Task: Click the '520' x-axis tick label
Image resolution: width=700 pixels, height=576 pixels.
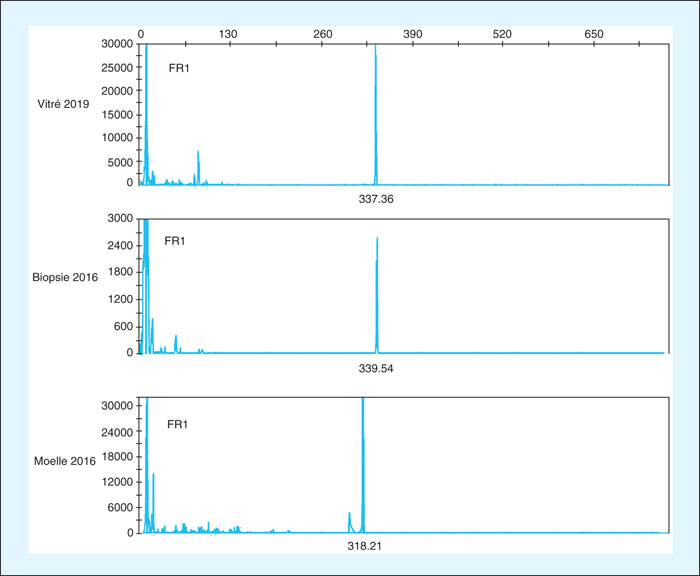Action: tap(502, 34)
